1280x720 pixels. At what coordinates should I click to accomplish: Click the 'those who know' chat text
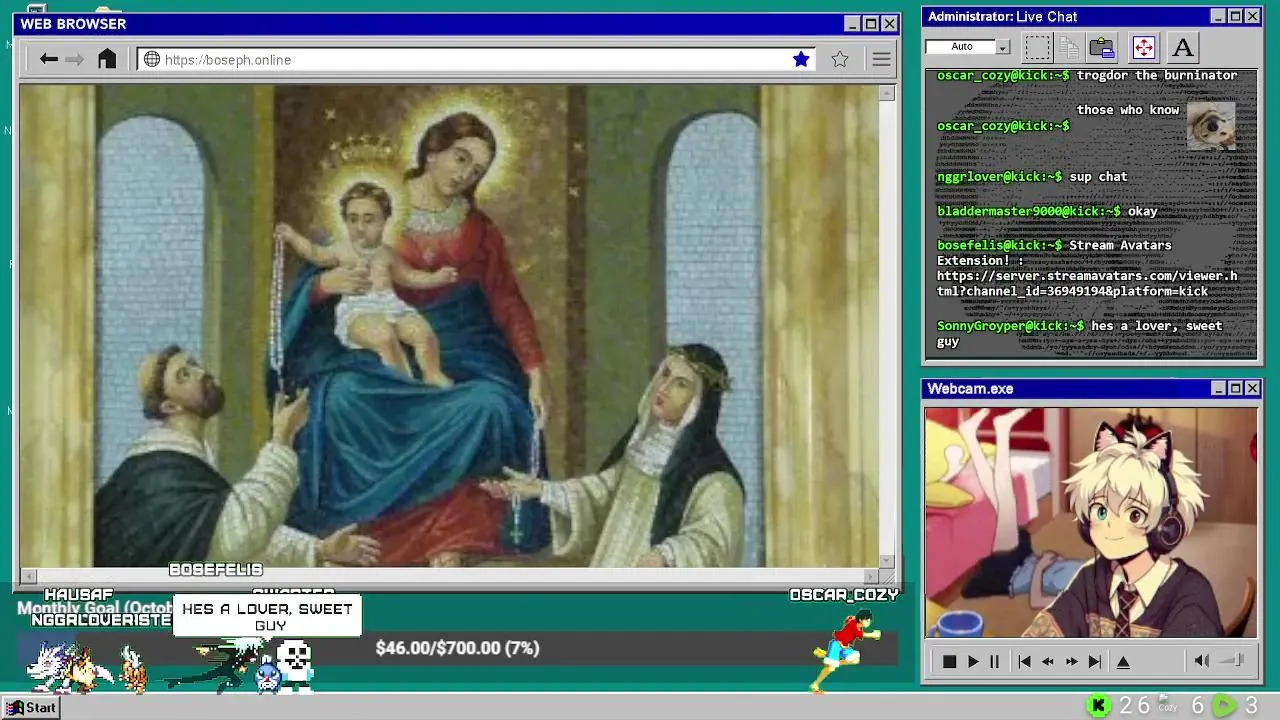click(x=1127, y=110)
